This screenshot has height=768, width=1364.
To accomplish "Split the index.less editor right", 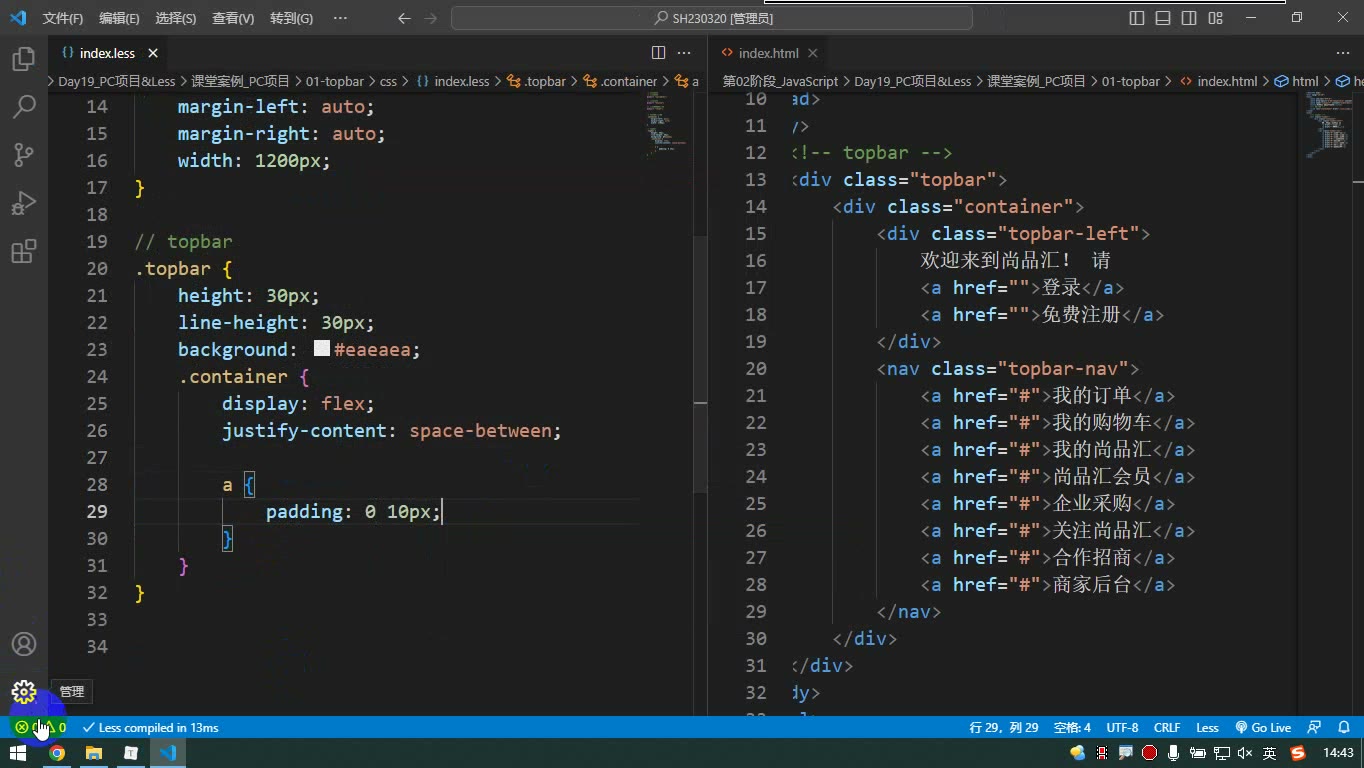I will [x=658, y=53].
